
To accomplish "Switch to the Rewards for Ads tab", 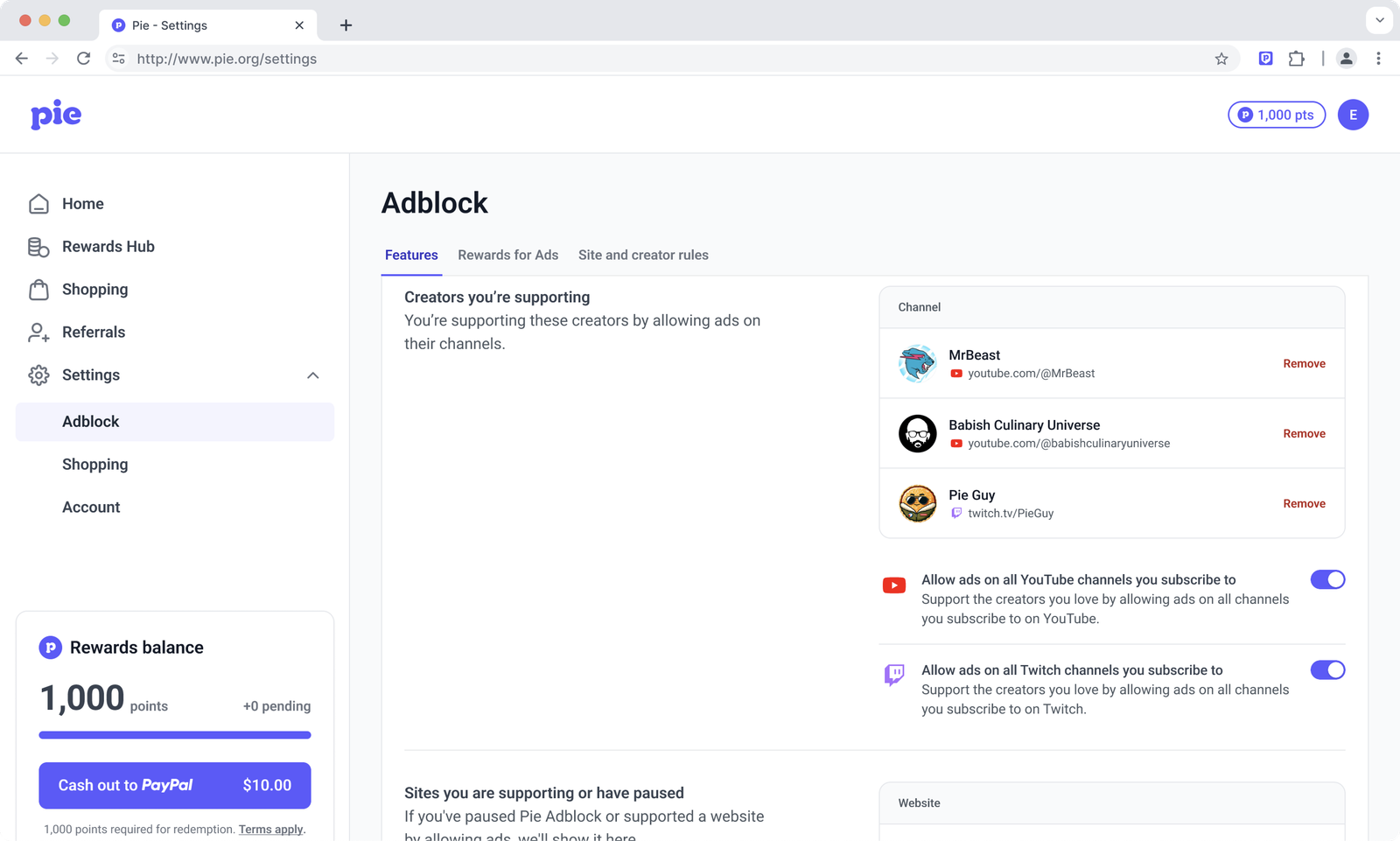I will coord(507,255).
